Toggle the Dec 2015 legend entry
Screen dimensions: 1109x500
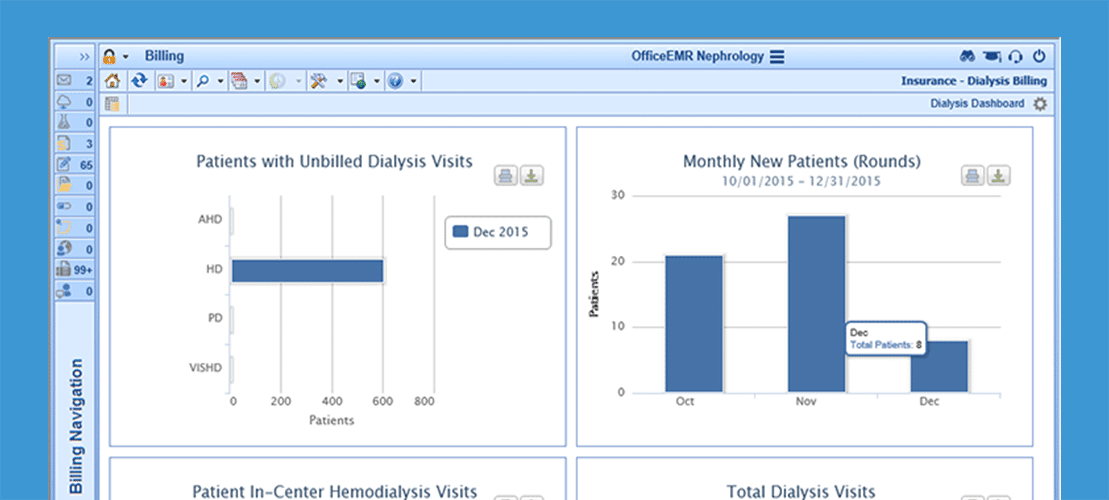tap(498, 232)
